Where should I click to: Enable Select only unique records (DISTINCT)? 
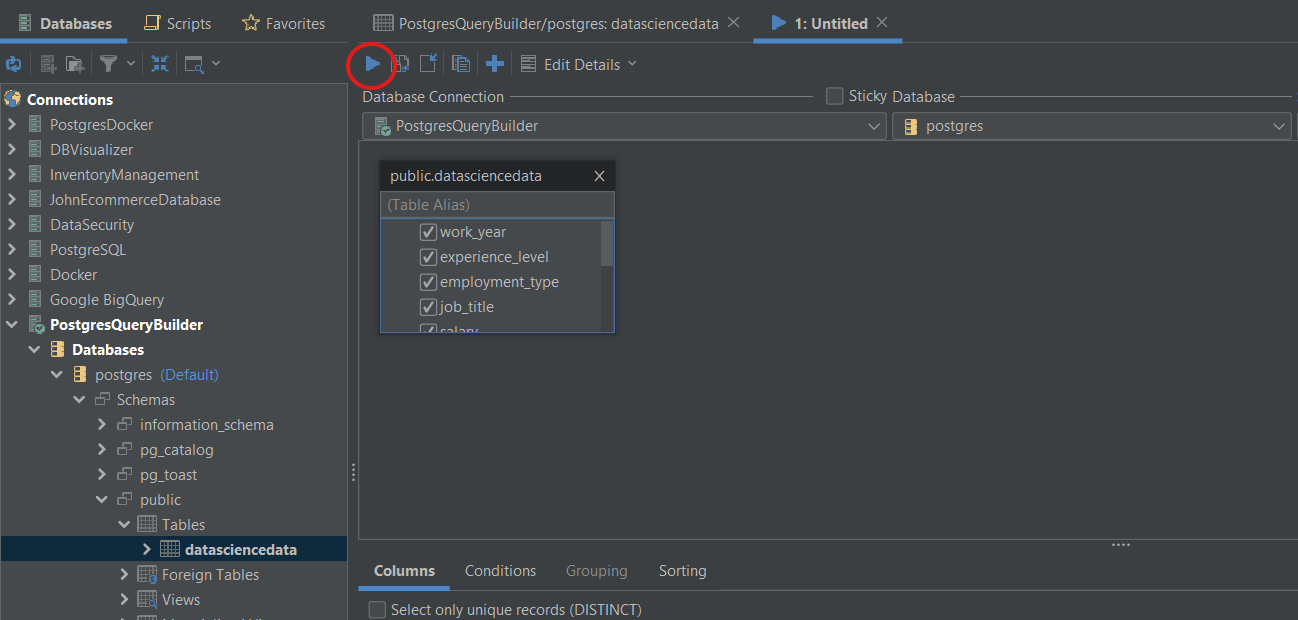pyautogui.click(x=377, y=609)
